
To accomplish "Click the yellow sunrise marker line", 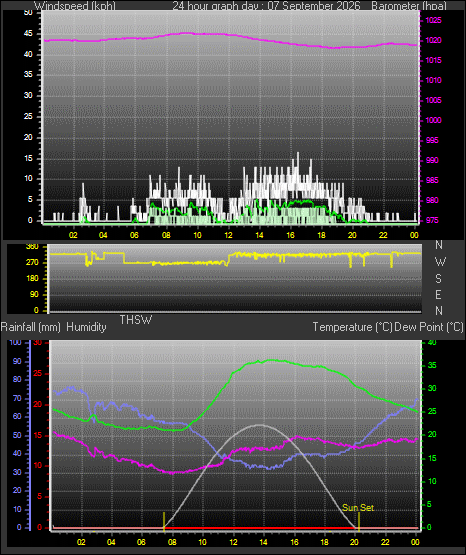I will click(x=164, y=521).
